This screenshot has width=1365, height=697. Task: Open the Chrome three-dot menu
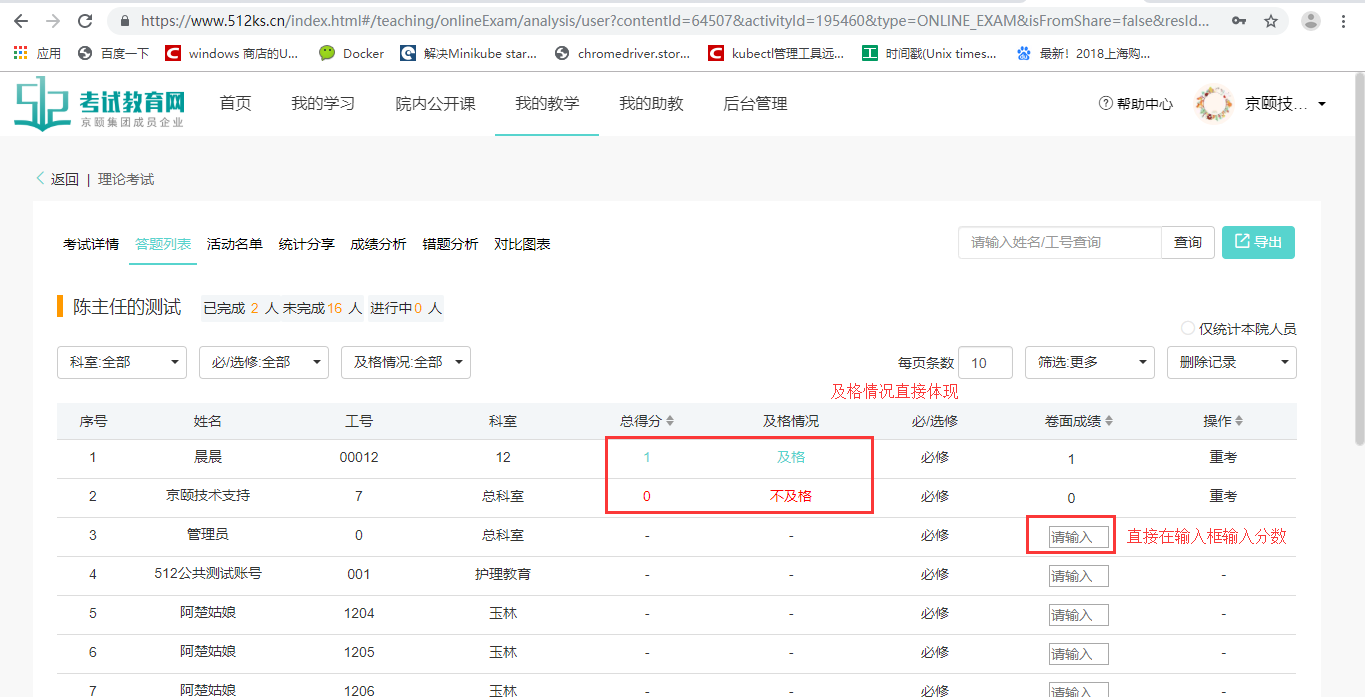[x=1343, y=21]
